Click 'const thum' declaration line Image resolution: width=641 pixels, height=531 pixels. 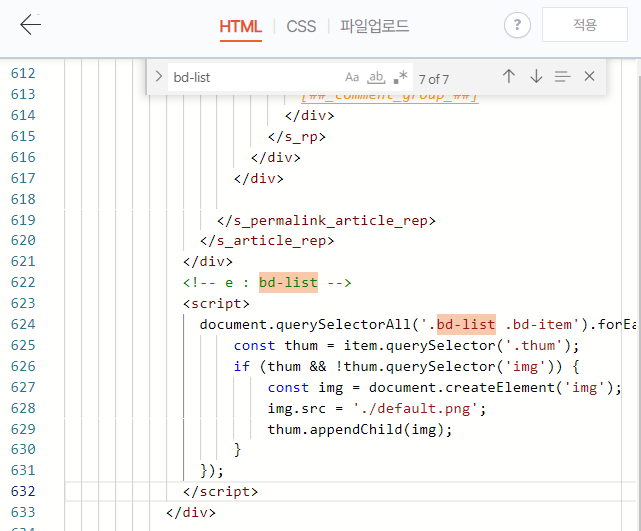pyautogui.click(x=406, y=345)
